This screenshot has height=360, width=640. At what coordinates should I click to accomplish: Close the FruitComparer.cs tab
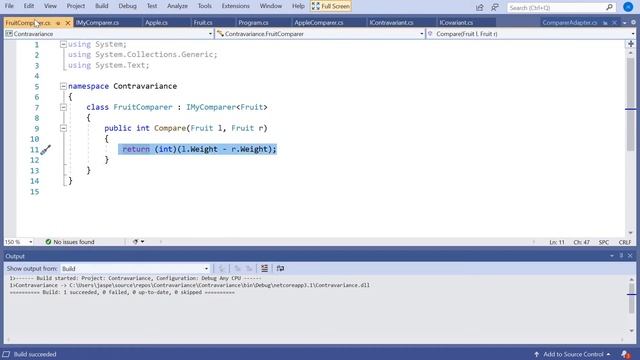[68, 23]
